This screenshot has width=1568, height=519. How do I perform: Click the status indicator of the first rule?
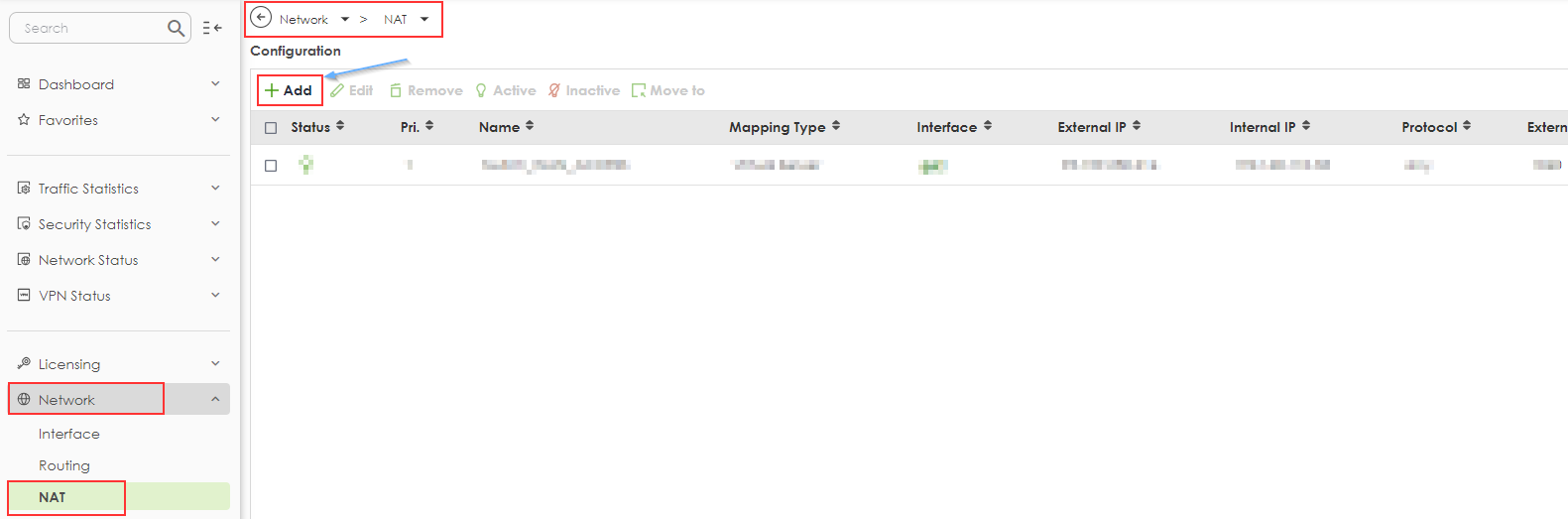[306, 165]
